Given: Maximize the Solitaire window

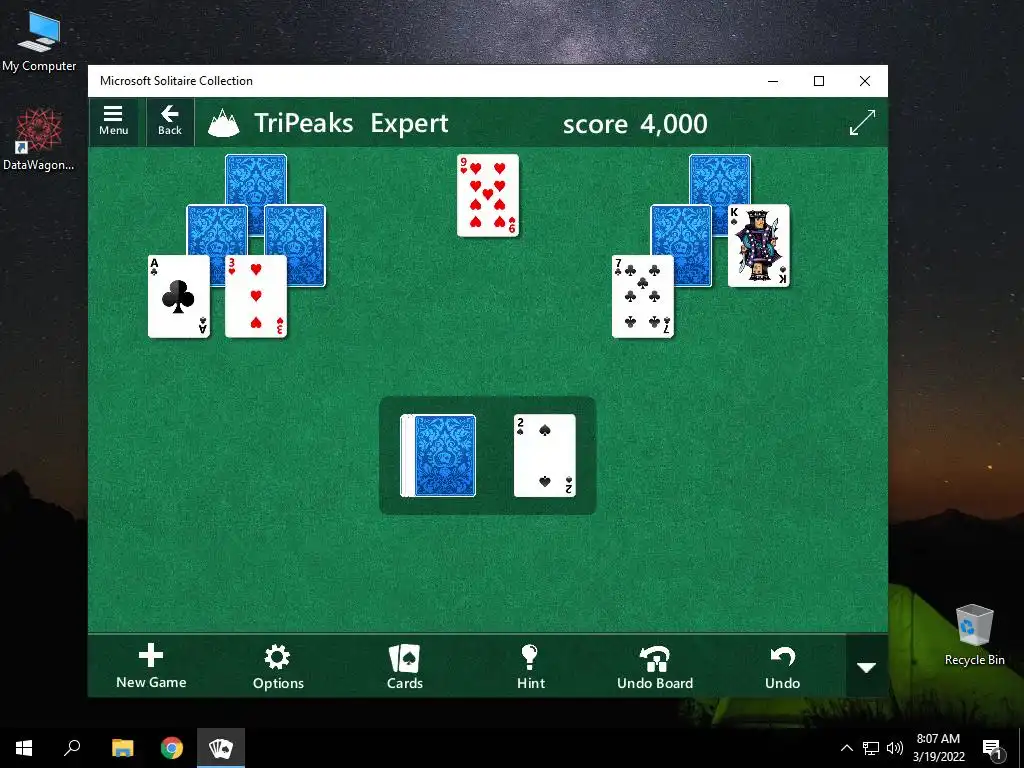Looking at the screenshot, I should [x=819, y=81].
